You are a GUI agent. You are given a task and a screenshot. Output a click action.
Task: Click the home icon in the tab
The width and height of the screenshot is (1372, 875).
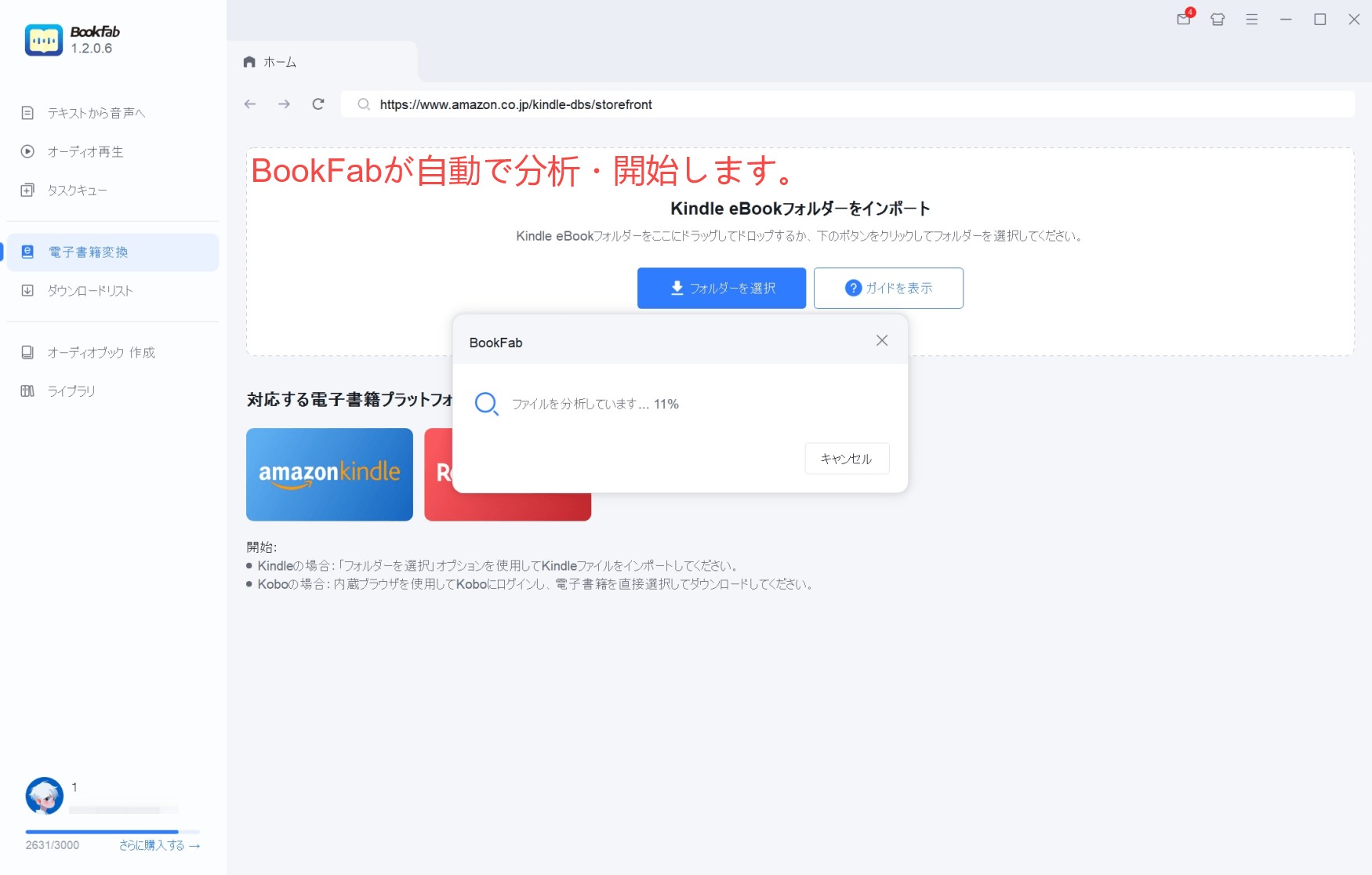249,62
